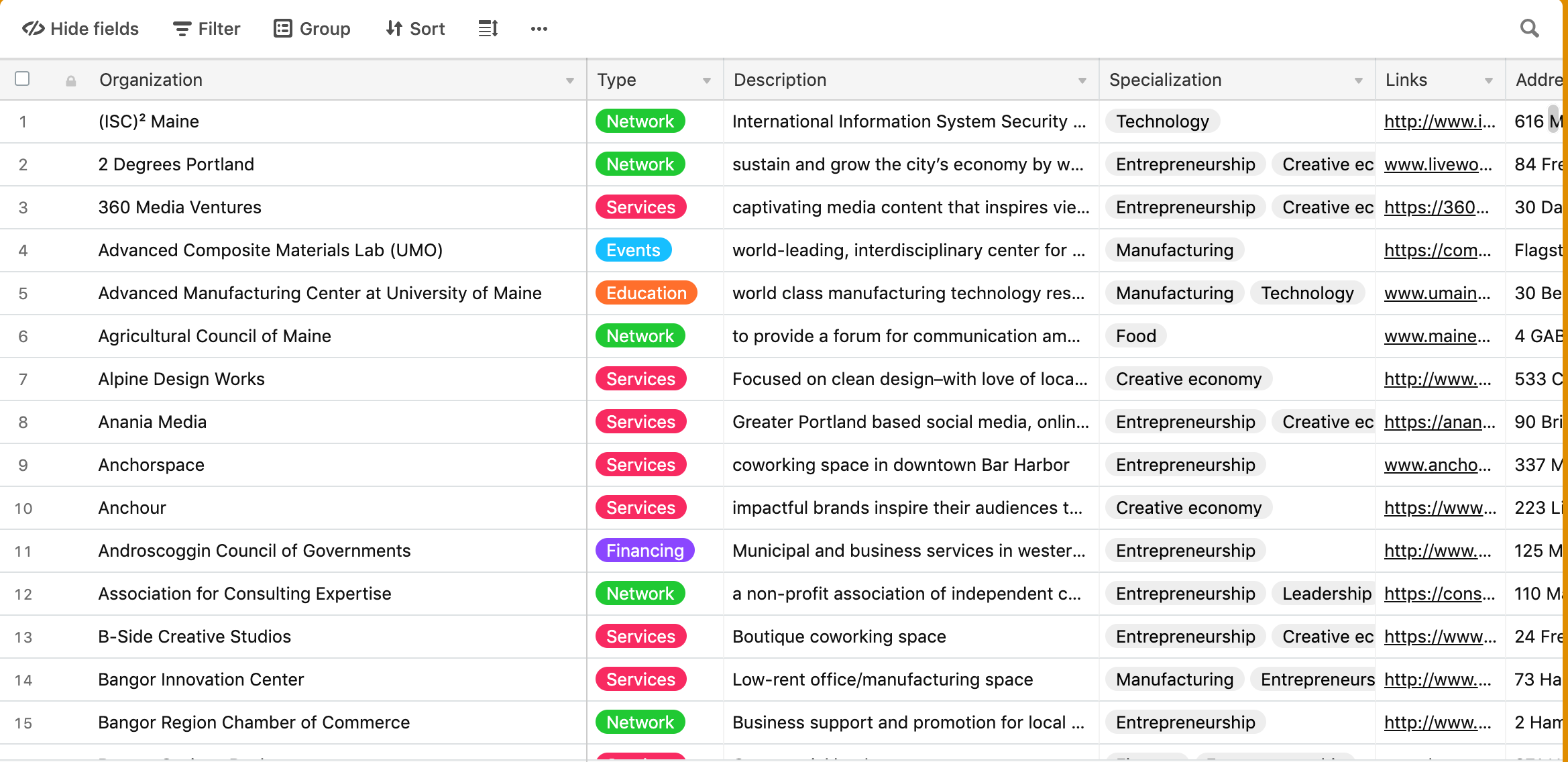Viewport: 1568px width, 762px height.
Task: Open the www.umain... link
Action: point(1437,293)
